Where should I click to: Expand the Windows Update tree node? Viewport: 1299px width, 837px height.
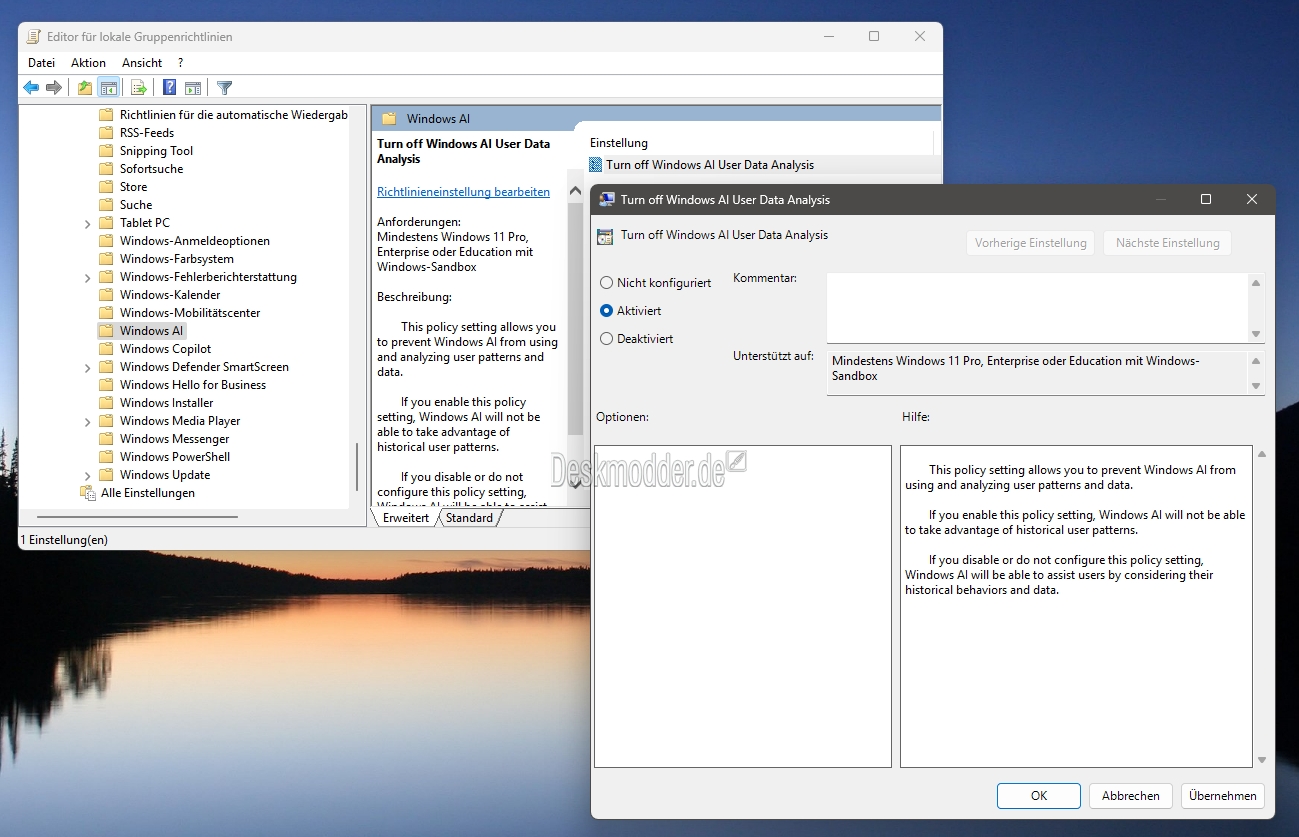tap(88, 475)
